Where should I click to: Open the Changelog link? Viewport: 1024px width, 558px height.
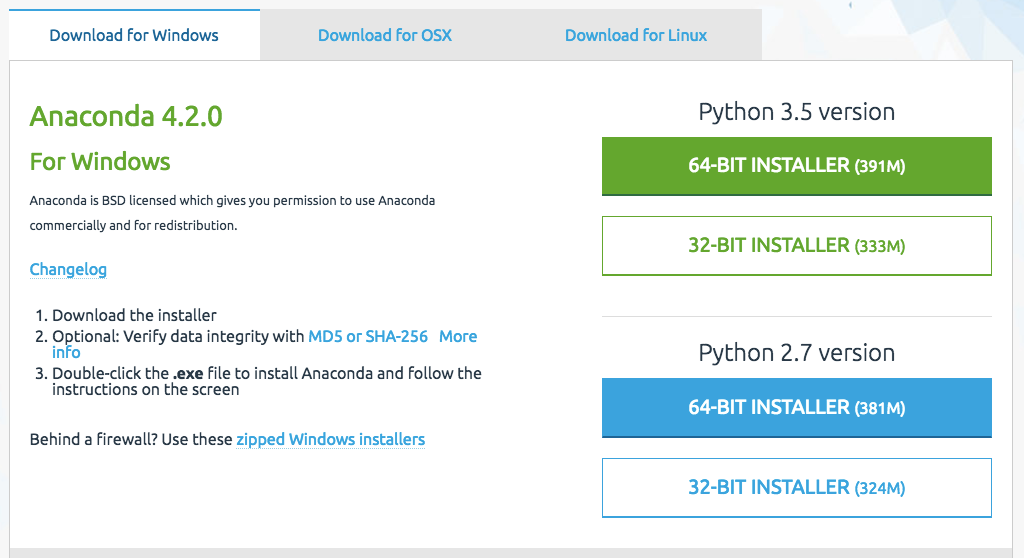coord(68,269)
